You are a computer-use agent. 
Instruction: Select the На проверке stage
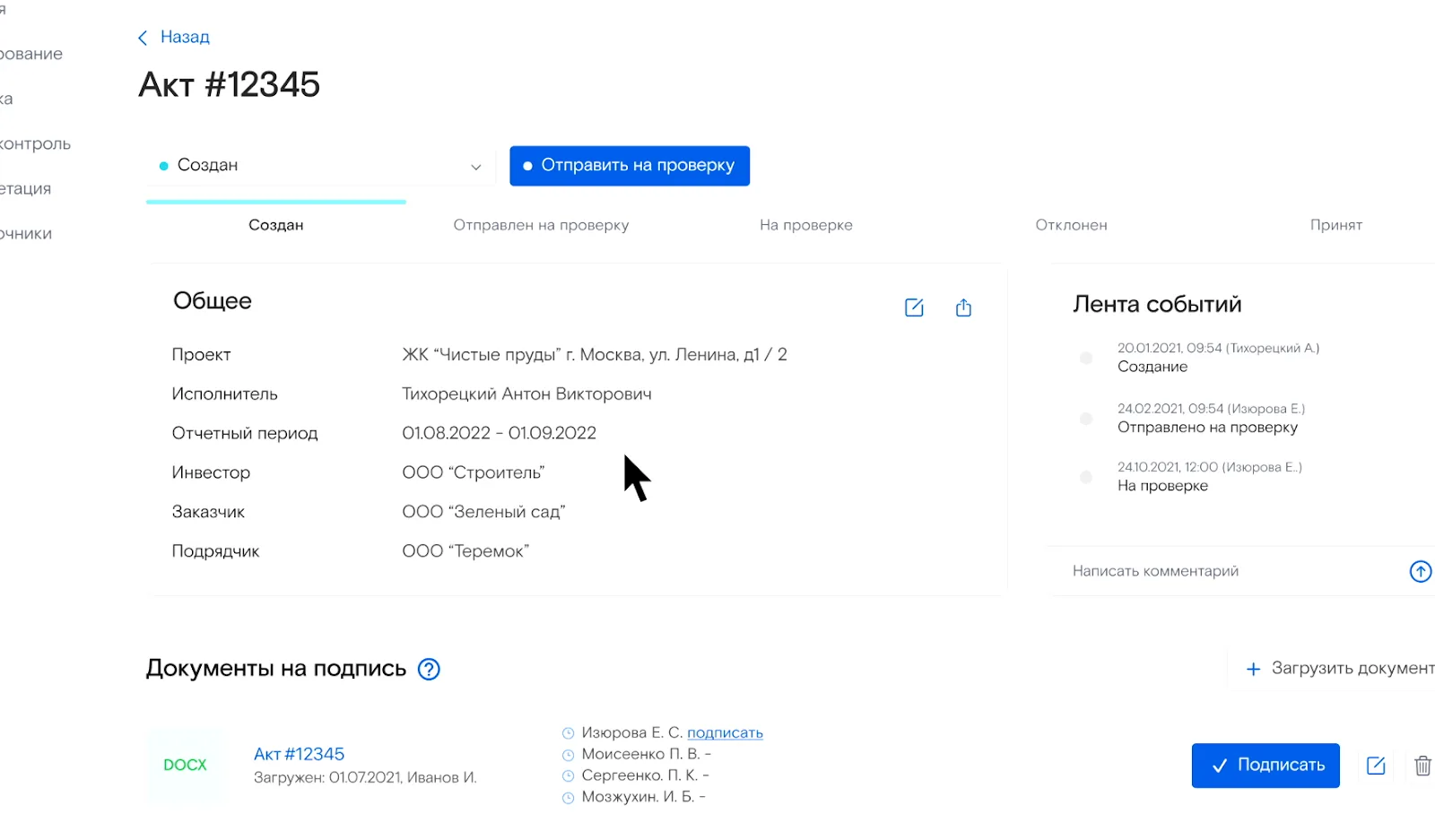(805, 225)
